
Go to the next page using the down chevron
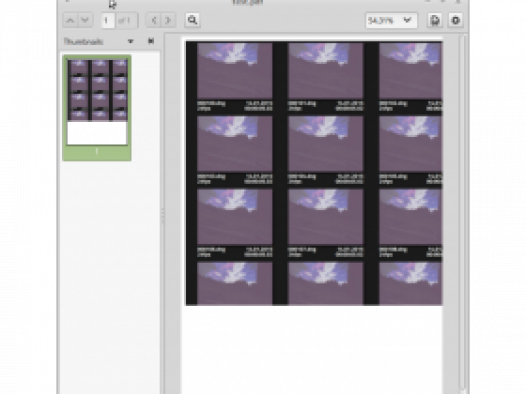pyautogui.click(x=85, y=20)
